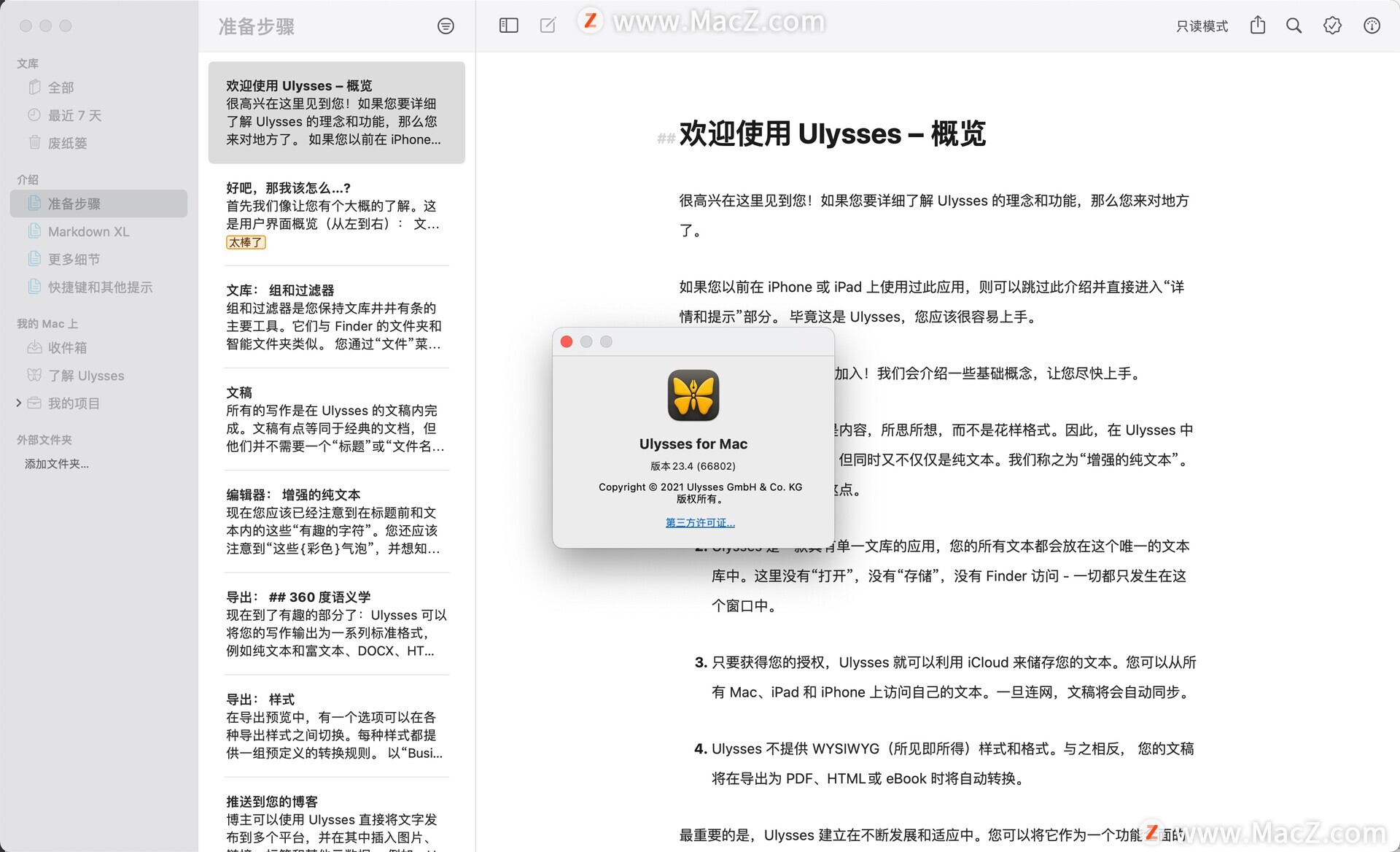Open 了解 Ulysses group
The width and height of the screenshot is (1400, 852).
[98, 376]
